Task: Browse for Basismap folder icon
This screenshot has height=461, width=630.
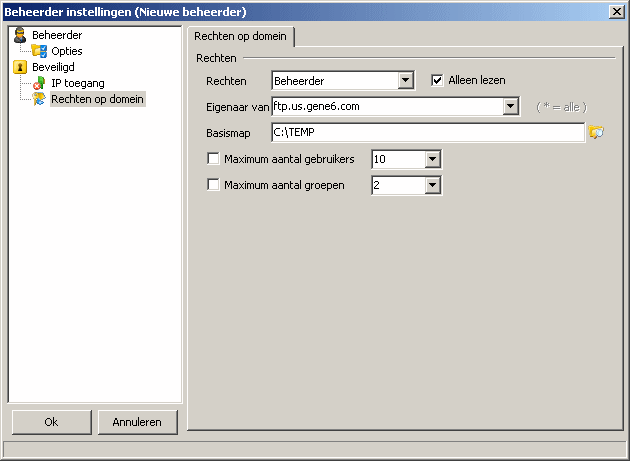Action: click(596, 132)
